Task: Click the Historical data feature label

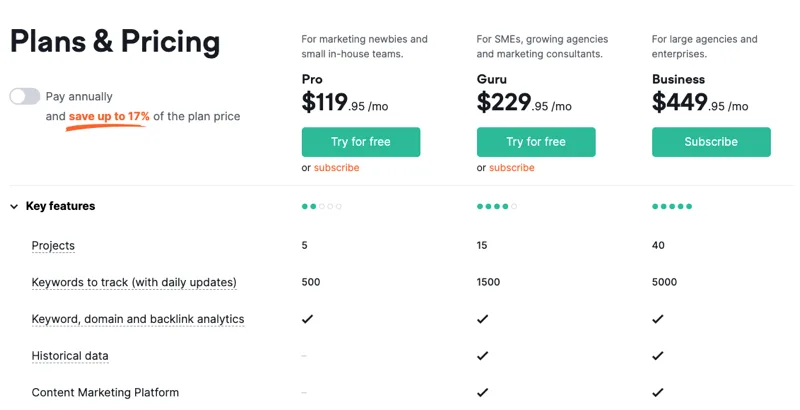Action: click(70, 356)
